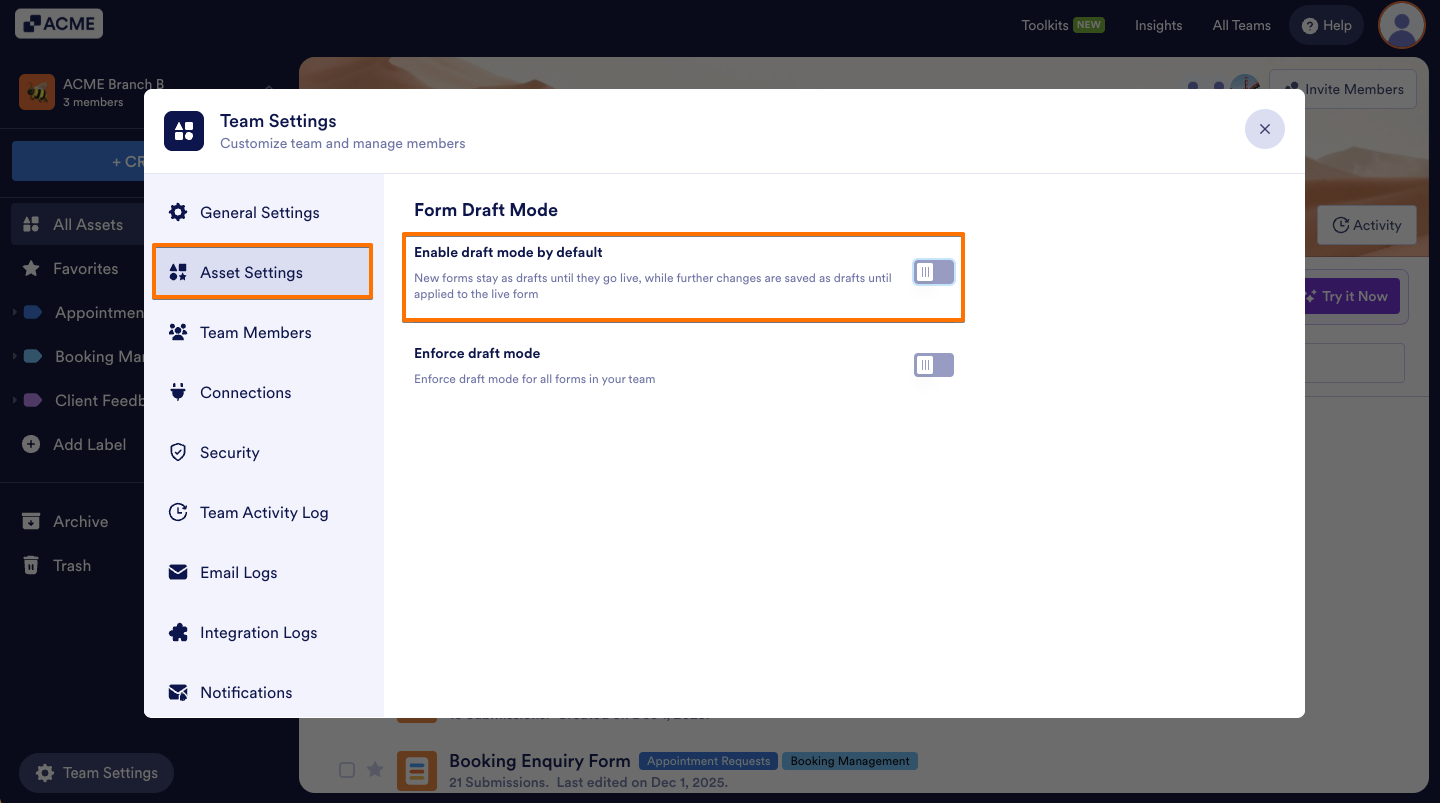Click the Security shield icon

[x=178, y=452]
